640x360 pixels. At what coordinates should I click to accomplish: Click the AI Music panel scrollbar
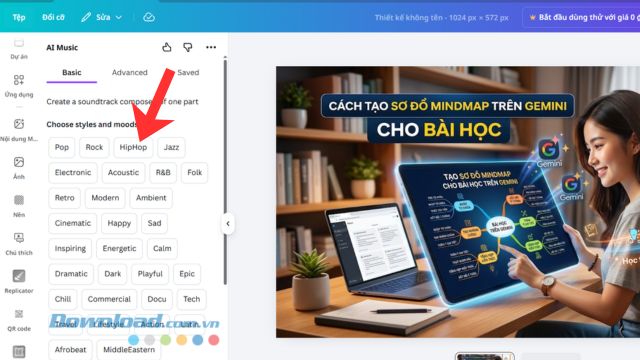point(225,171)
